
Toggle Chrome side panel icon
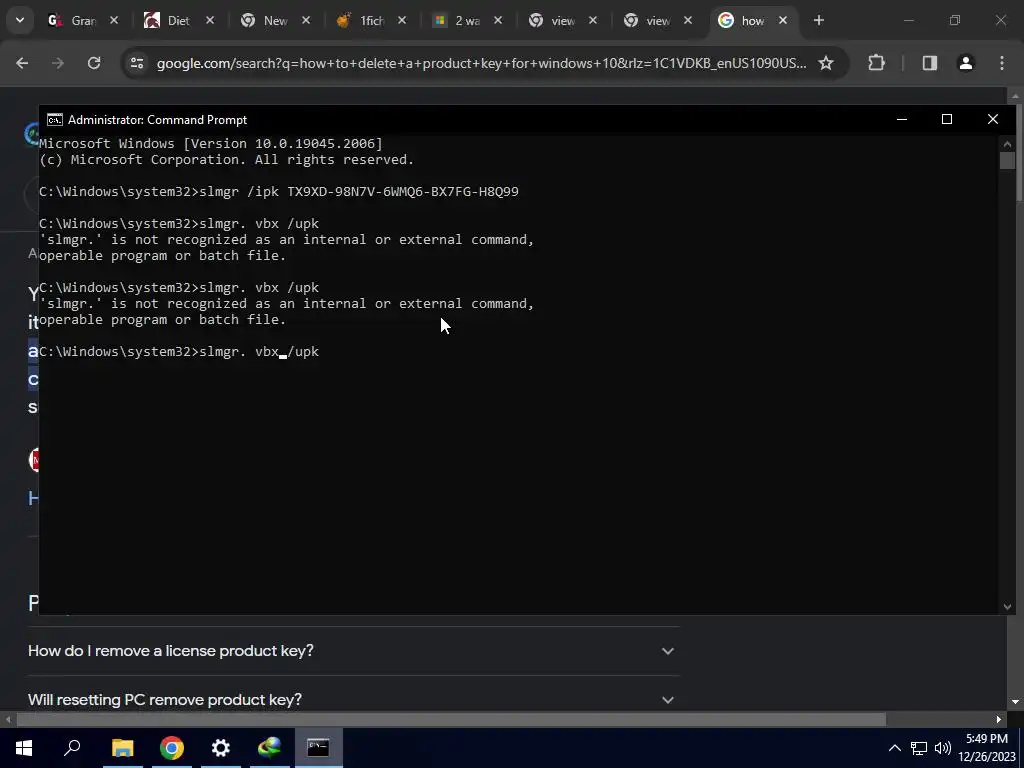pyautogui.click(x=929, y=63)
